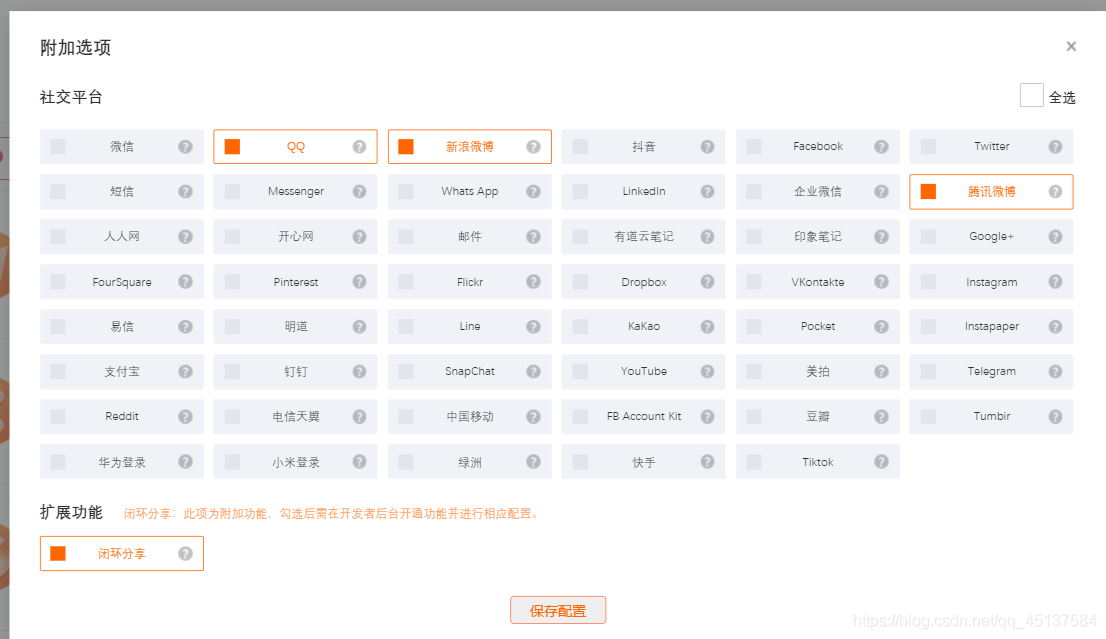1106x639 pixels.
Task: Check the 抖音 checkbox
Action: click(580, 147)
